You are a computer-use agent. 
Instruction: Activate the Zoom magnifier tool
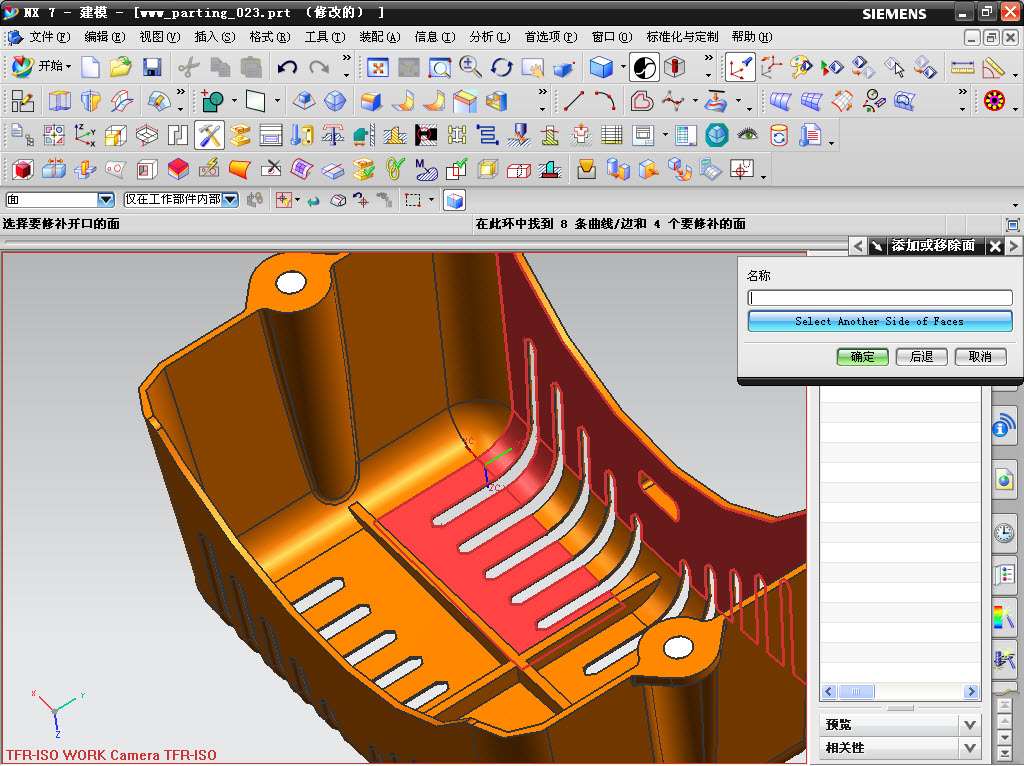tap(470, 67)
